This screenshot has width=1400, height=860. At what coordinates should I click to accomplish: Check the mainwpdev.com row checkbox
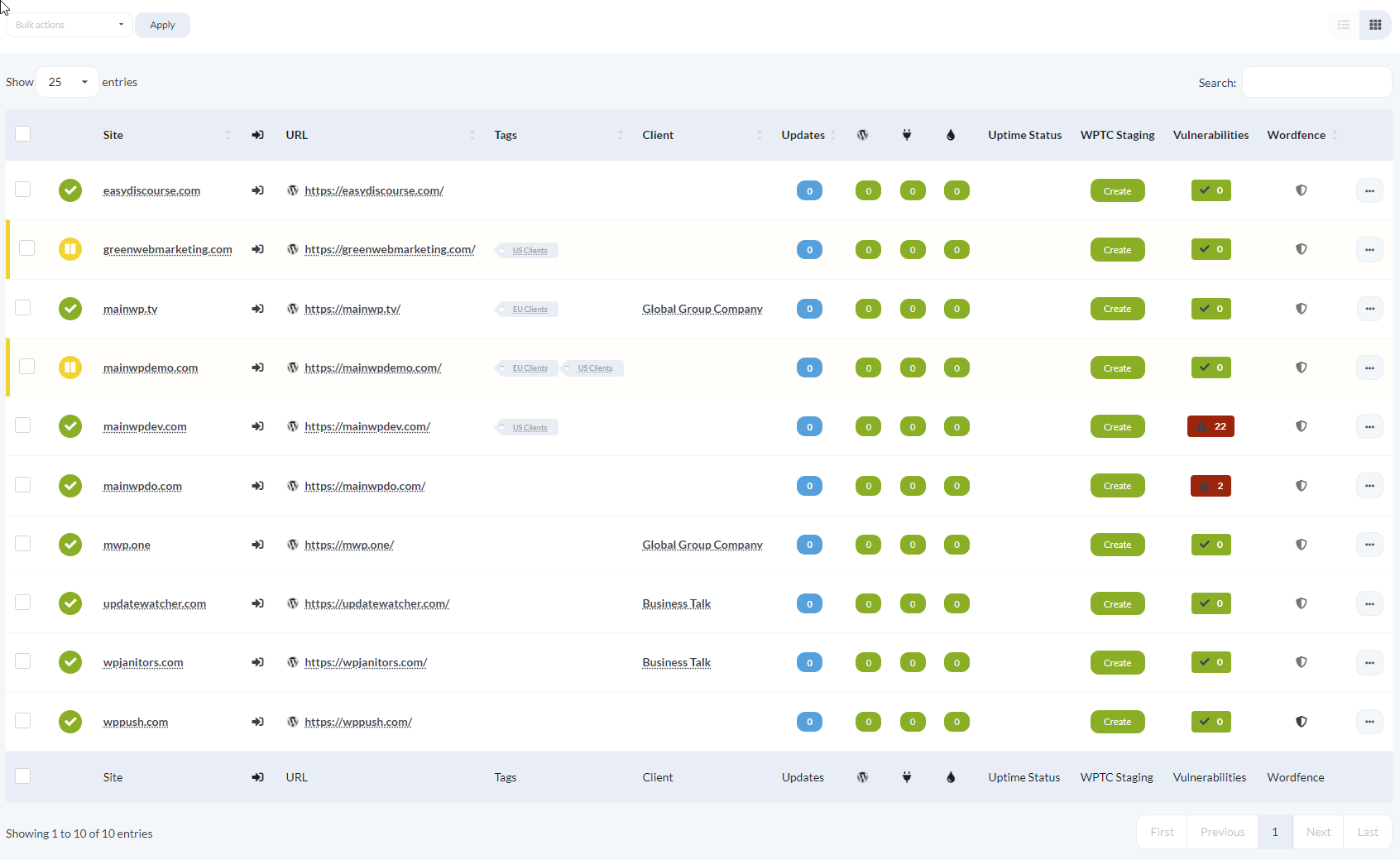[x=23, y=425]
